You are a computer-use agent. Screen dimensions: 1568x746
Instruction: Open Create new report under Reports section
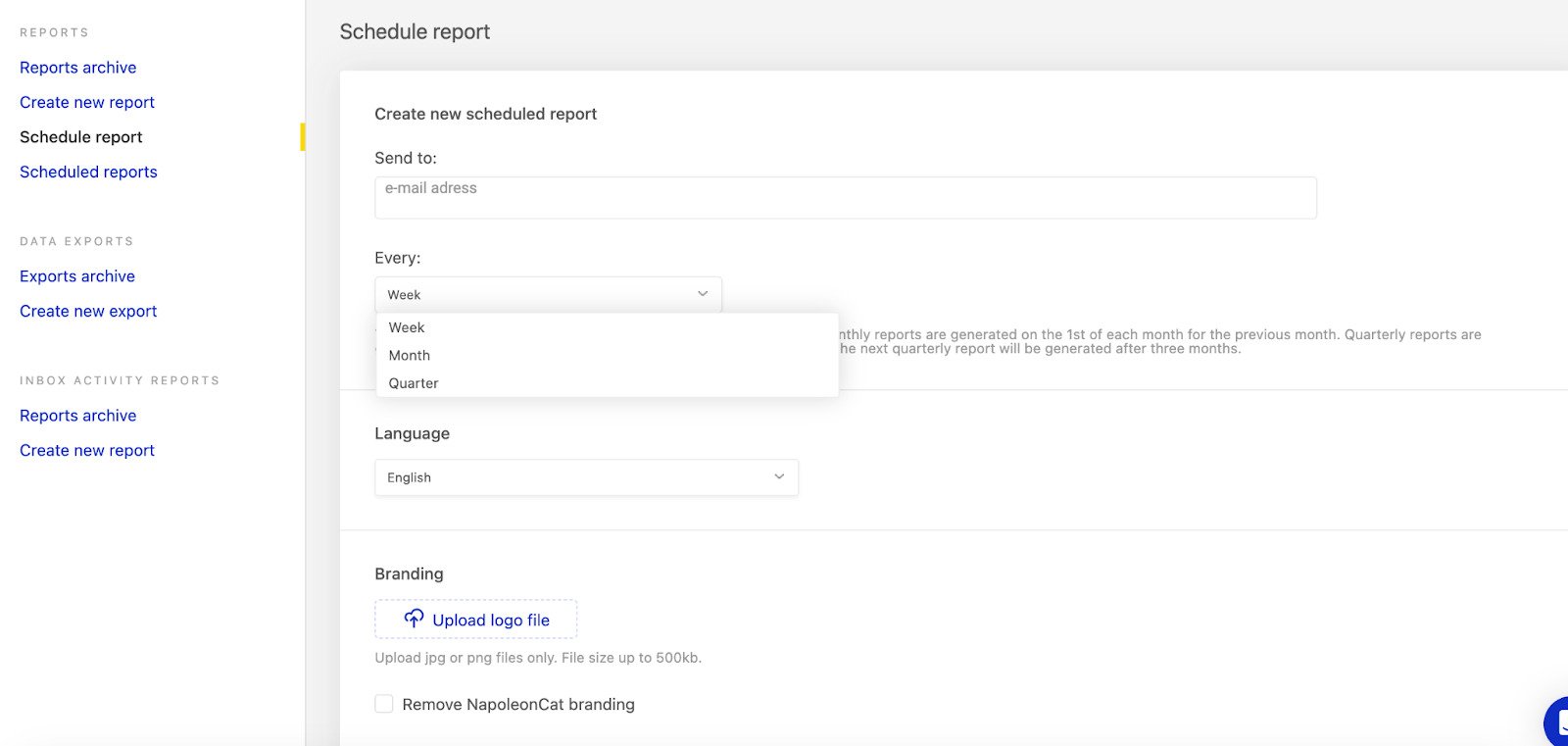pos(87,102)
